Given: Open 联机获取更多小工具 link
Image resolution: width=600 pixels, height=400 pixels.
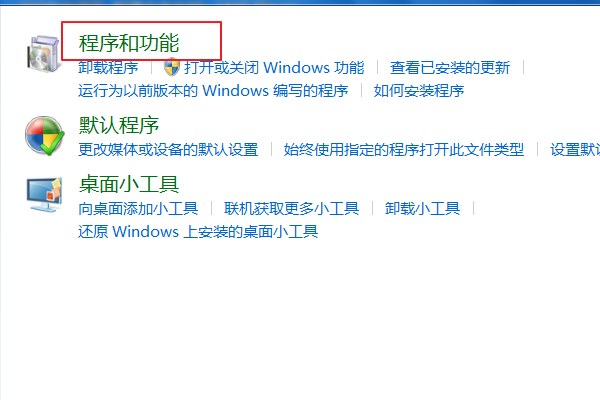Looking at the screenshot, I should (292, 209).
